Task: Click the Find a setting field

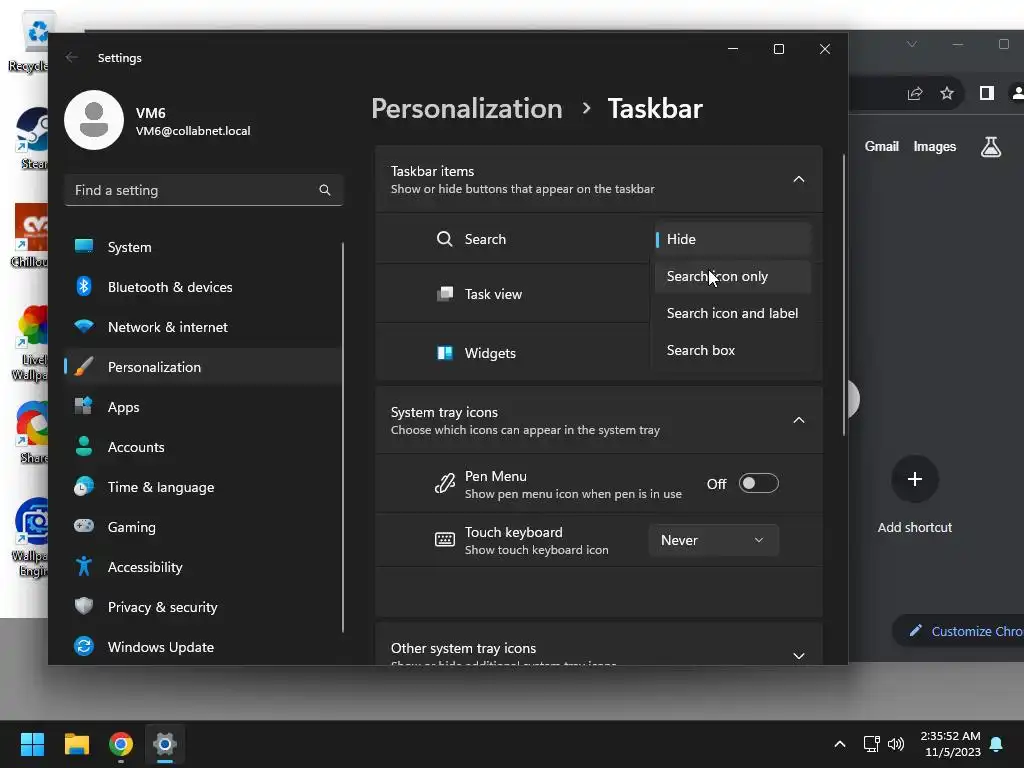Action: [204, 190]
